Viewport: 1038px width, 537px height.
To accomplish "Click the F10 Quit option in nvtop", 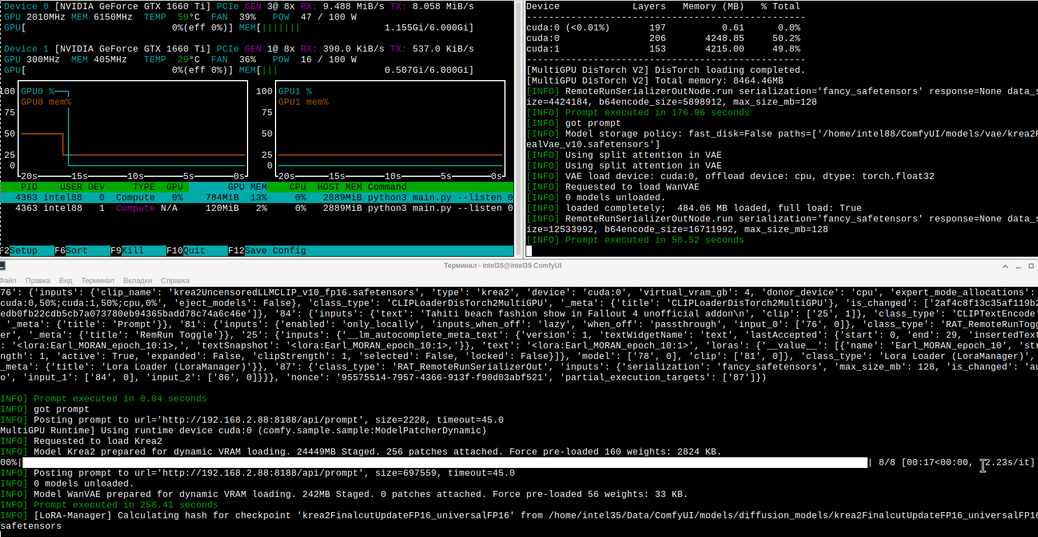I will click(196, 251).
